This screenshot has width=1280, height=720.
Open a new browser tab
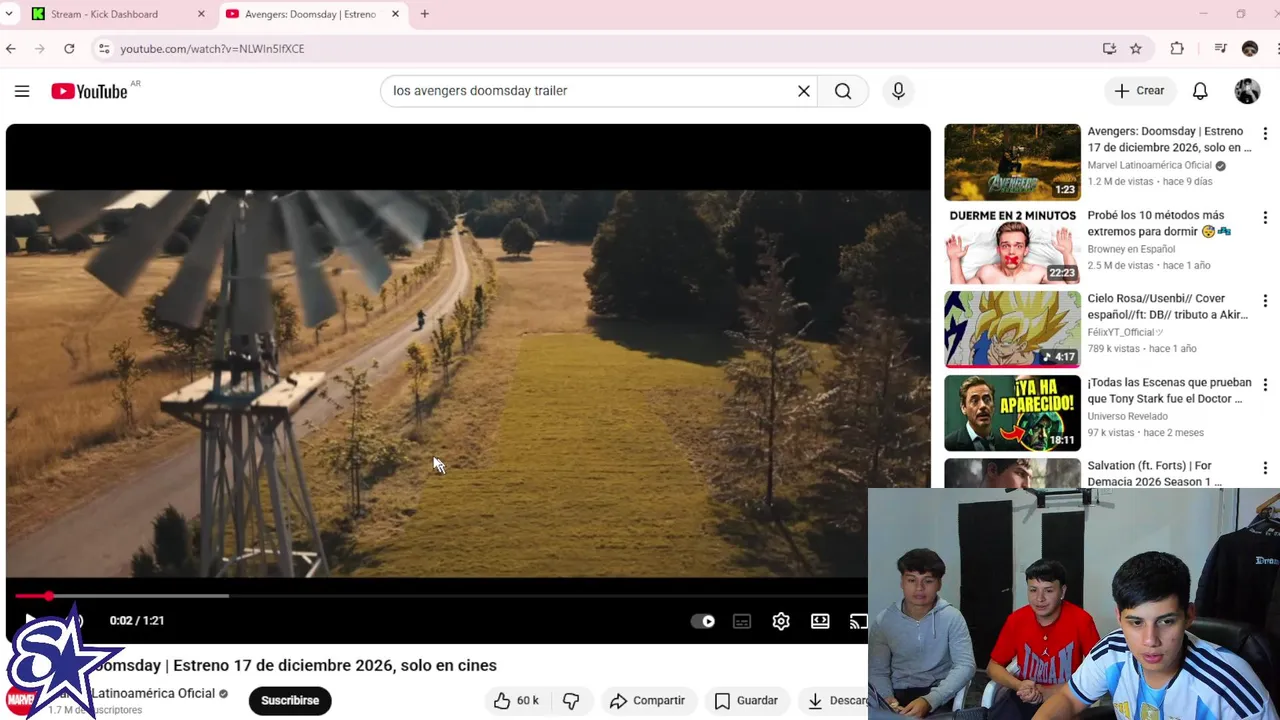coord(424,14)
